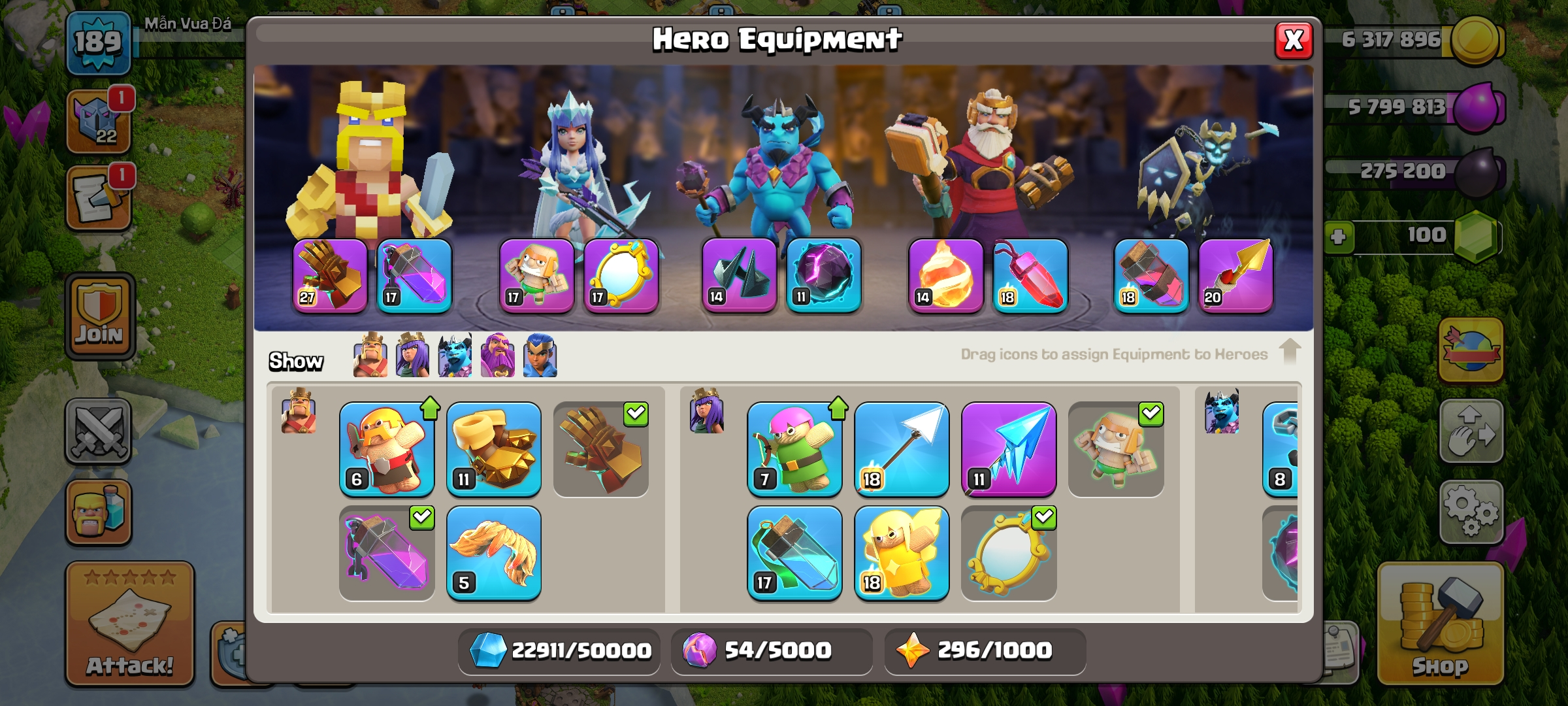Select the level 20 golden Rocket Spear slot

point(1235,275)
